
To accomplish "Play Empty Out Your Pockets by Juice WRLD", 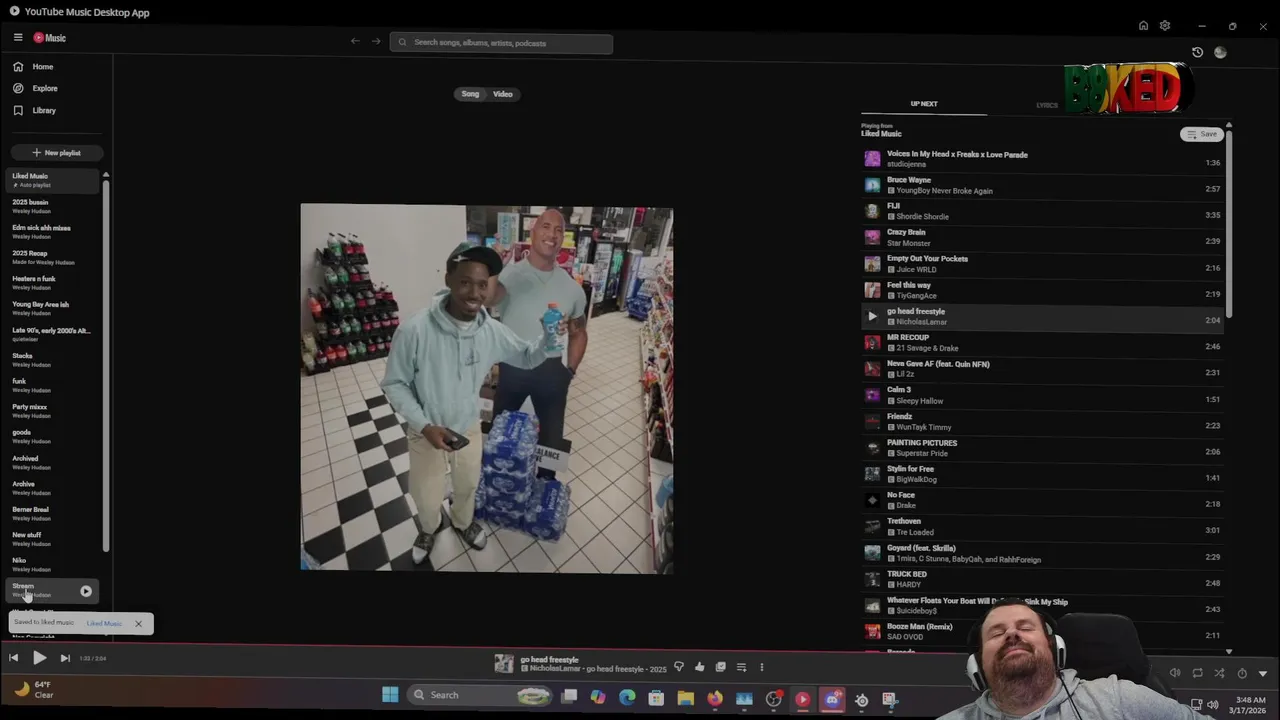I will (1043, 264).
